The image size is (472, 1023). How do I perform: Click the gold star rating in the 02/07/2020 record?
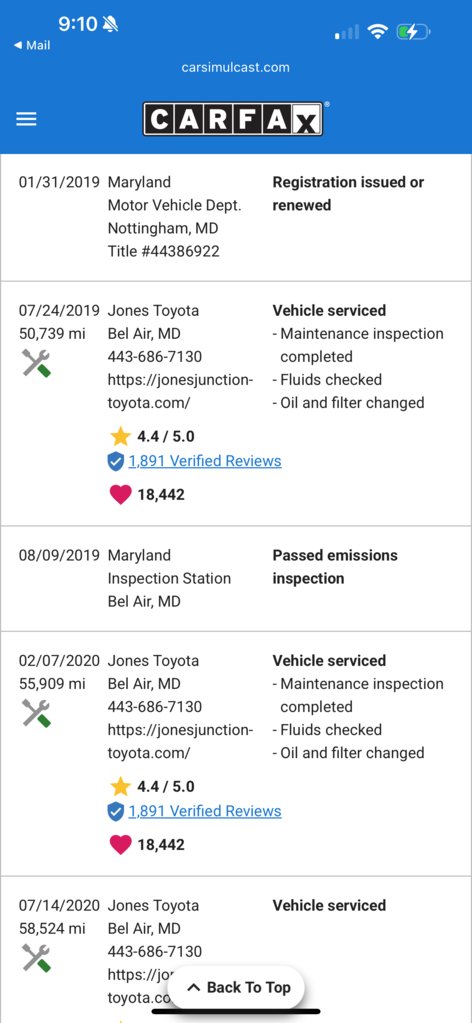coord(120,786)
